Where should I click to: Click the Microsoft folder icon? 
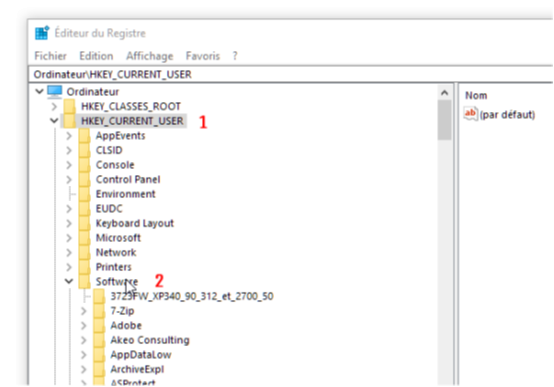point(84,238)
